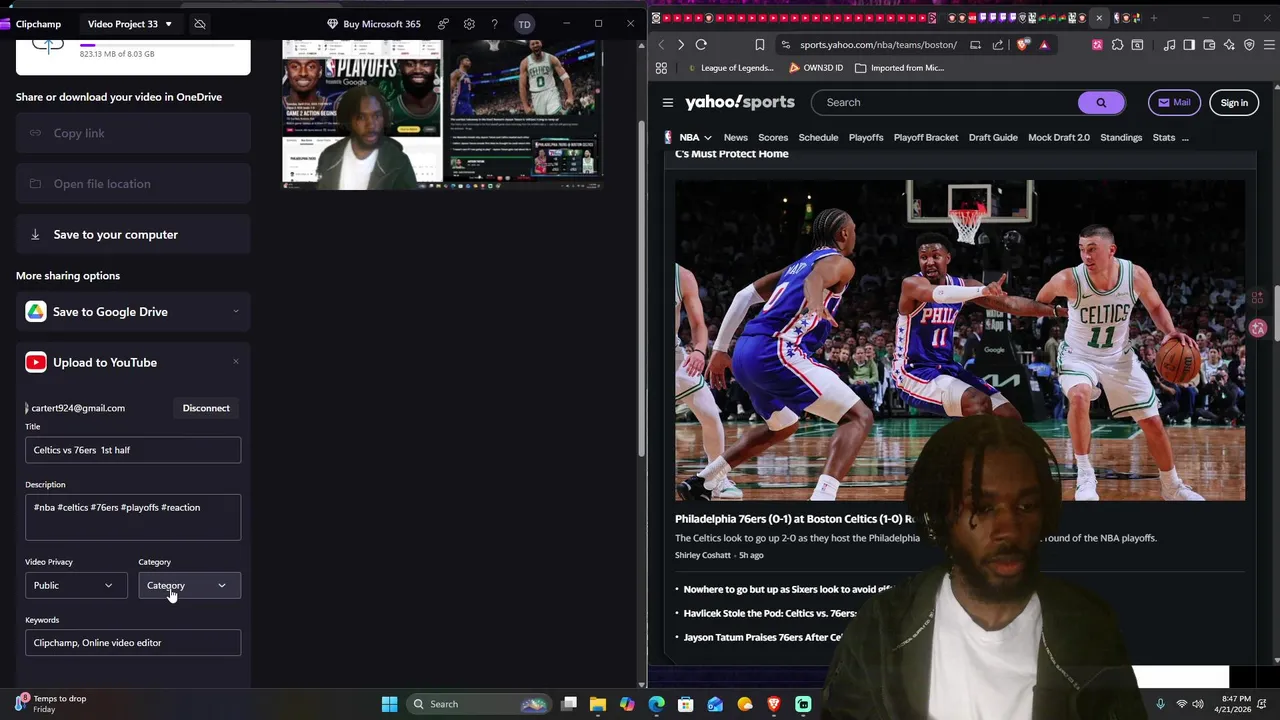Click Save to your computer

[x=133, y=235]
